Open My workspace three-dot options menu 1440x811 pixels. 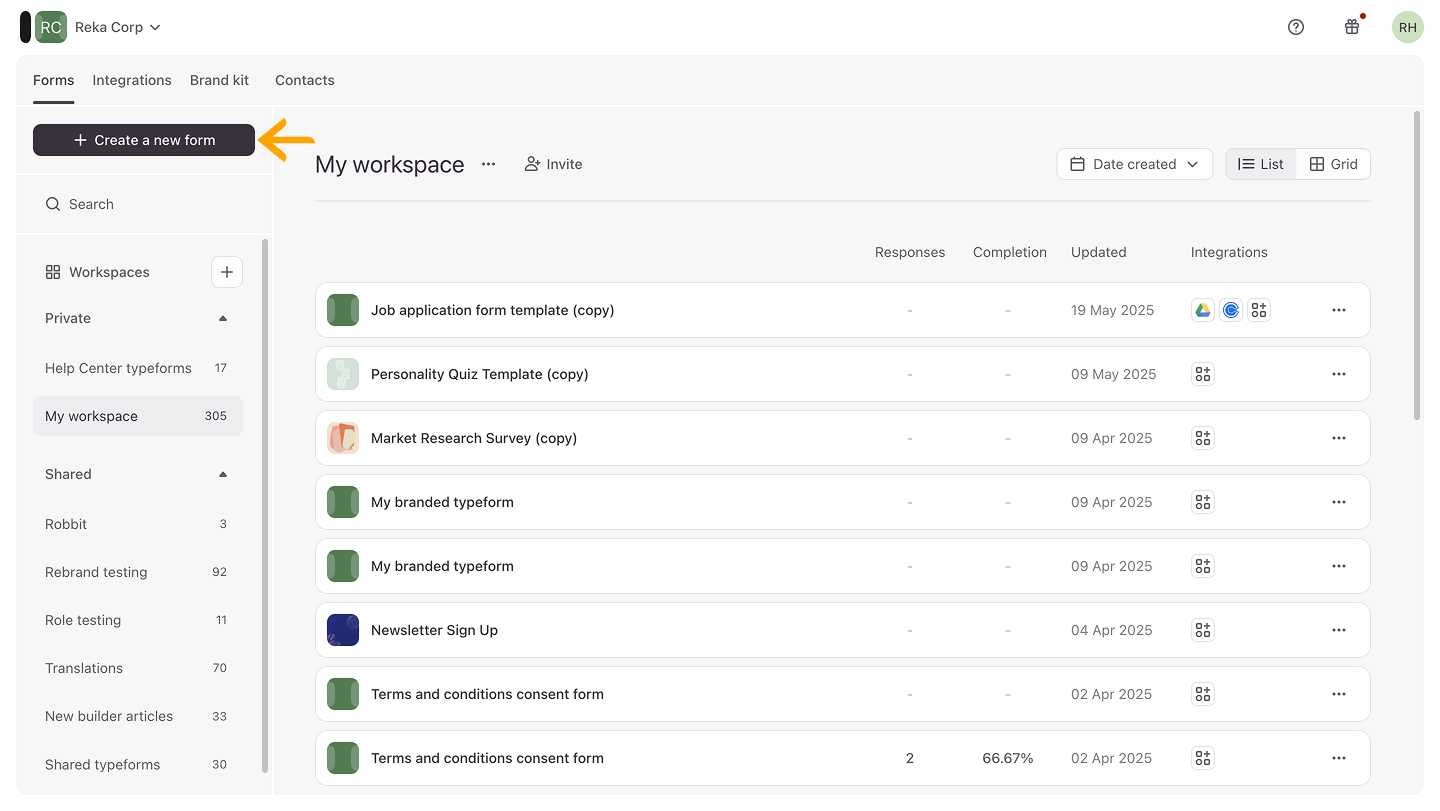tap(488, 164)
